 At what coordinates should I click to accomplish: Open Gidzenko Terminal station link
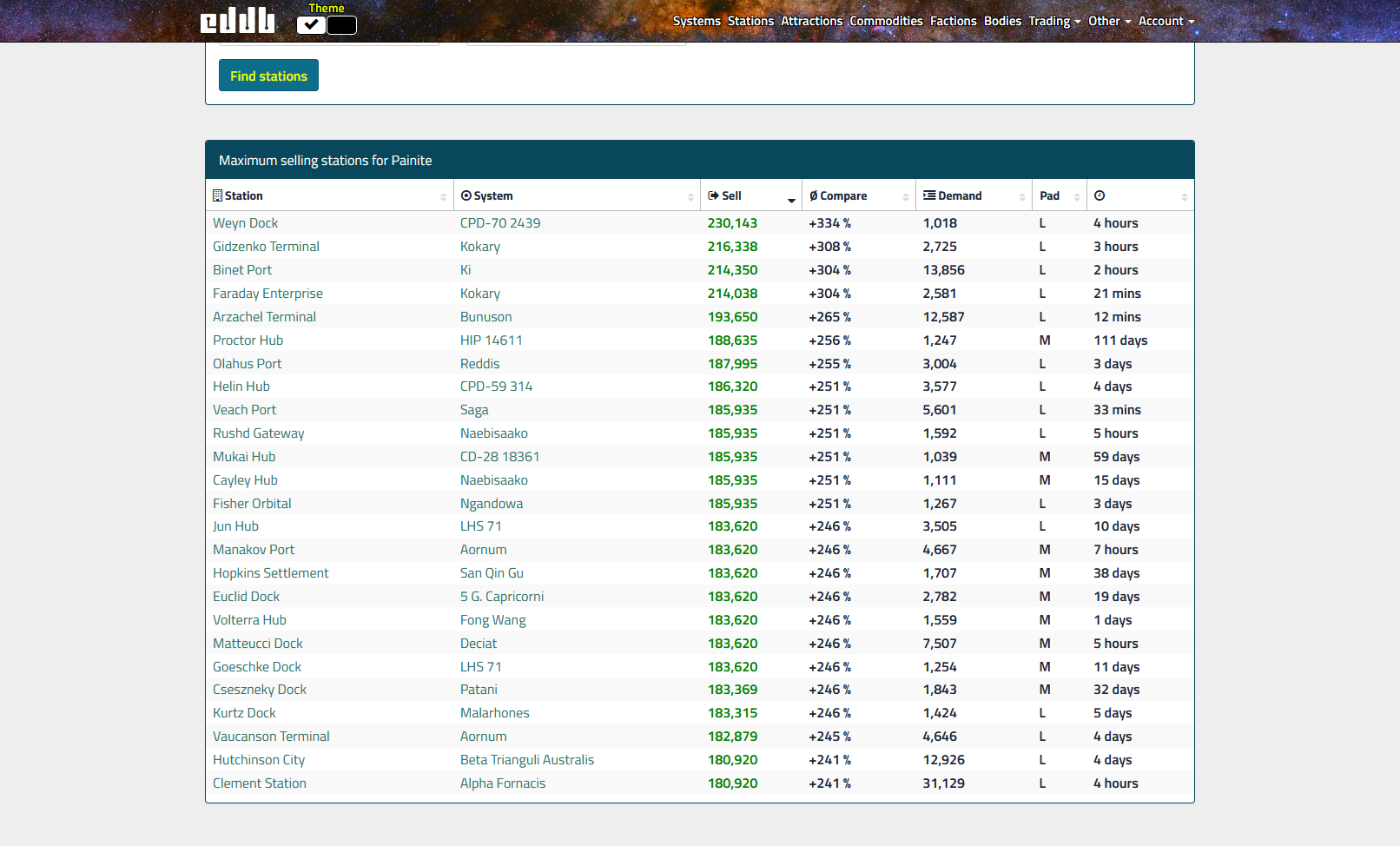tap(266, 247)
